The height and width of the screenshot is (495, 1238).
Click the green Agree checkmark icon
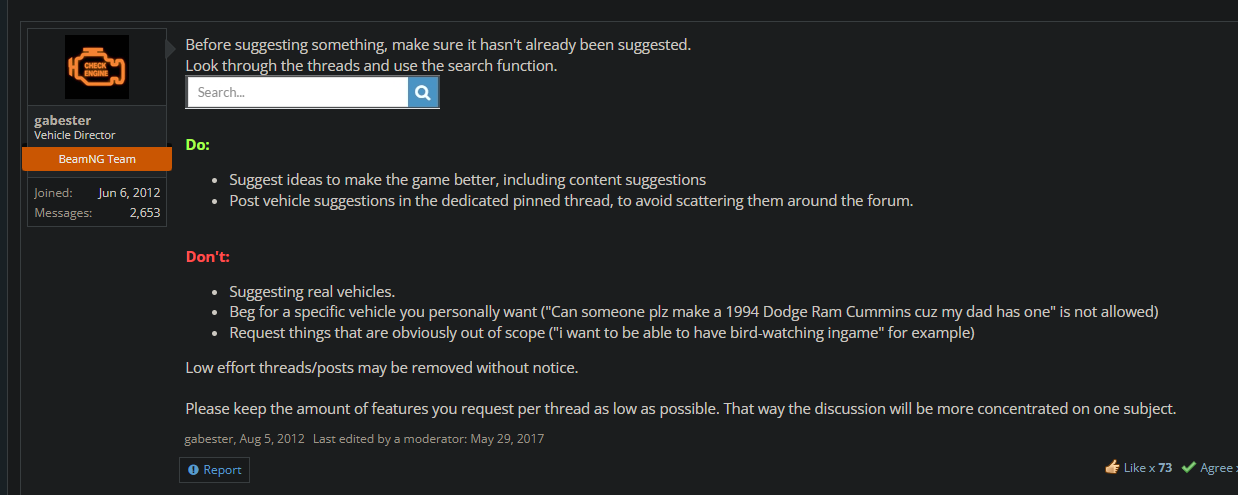(1188, 467)
